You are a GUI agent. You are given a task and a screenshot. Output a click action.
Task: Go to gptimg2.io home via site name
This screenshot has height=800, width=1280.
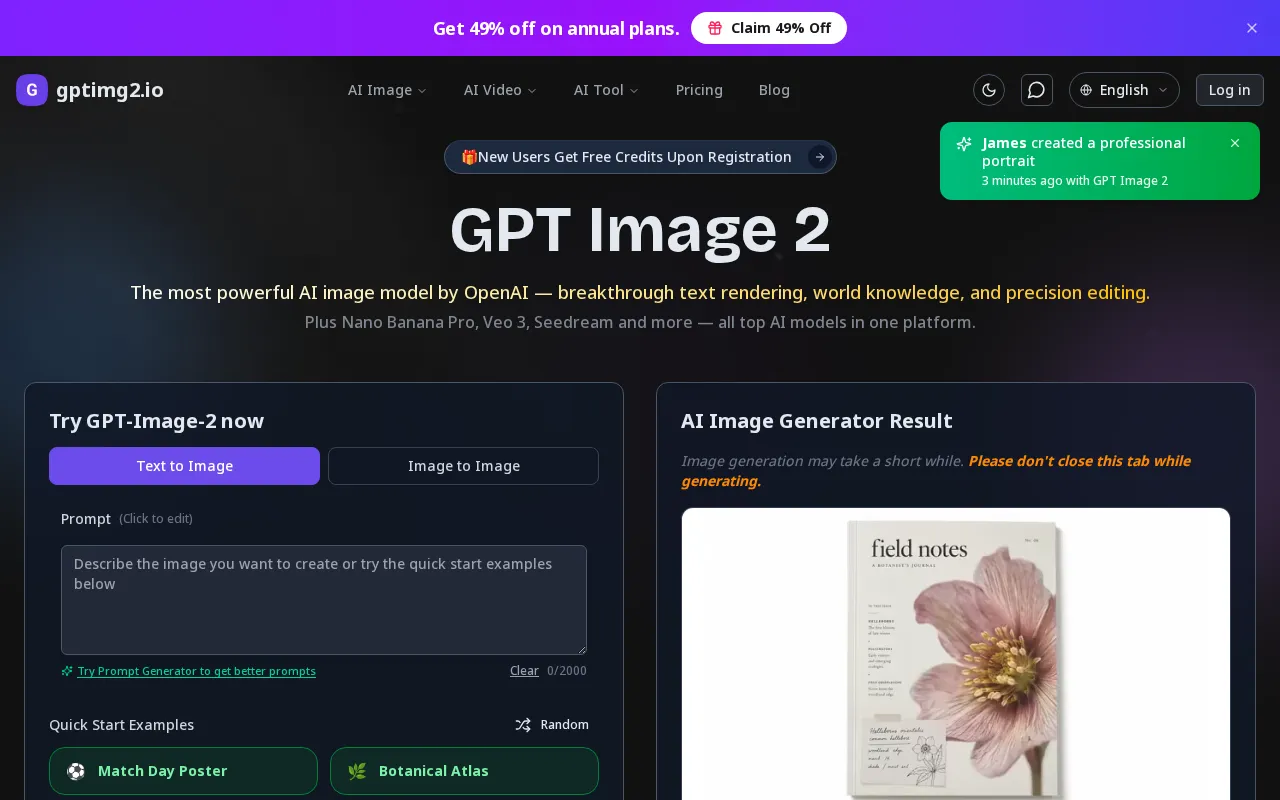110,90
